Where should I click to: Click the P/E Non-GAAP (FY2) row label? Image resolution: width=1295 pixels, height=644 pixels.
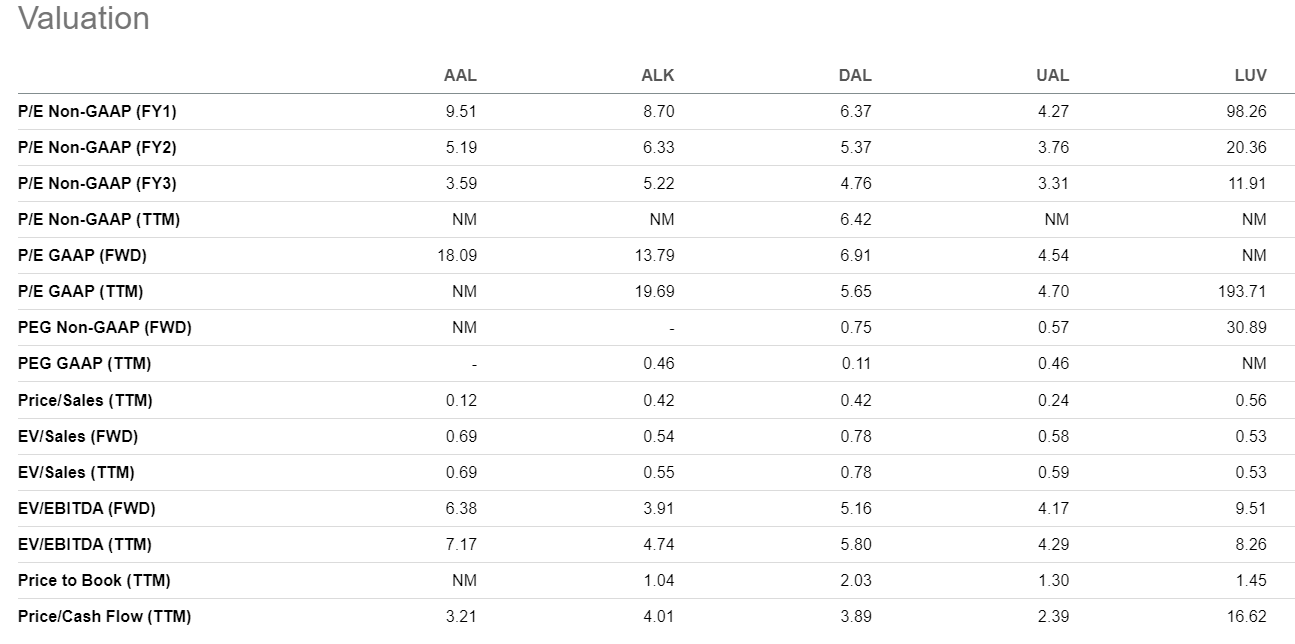(x=97, y=147)
